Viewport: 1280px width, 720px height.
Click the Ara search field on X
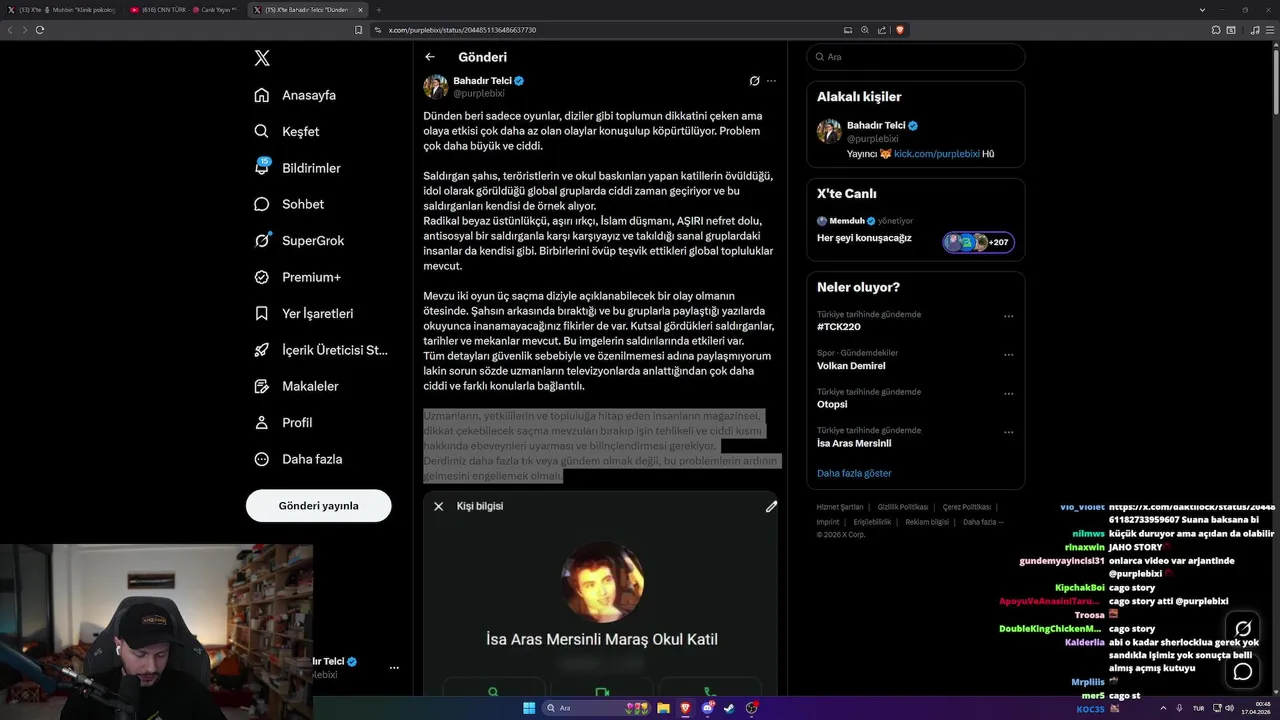[x=915, y=57]
